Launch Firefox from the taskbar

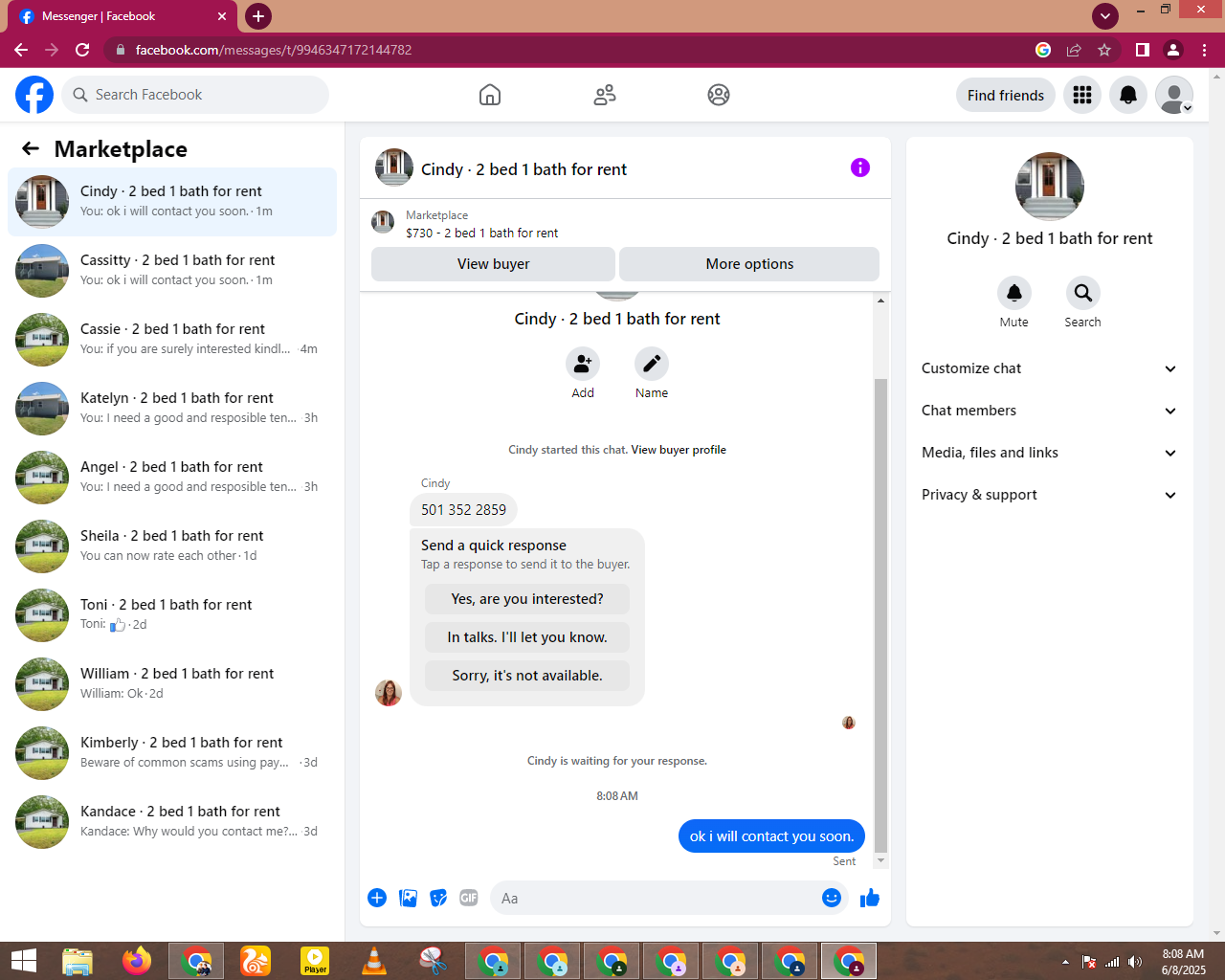click(137, 961)
